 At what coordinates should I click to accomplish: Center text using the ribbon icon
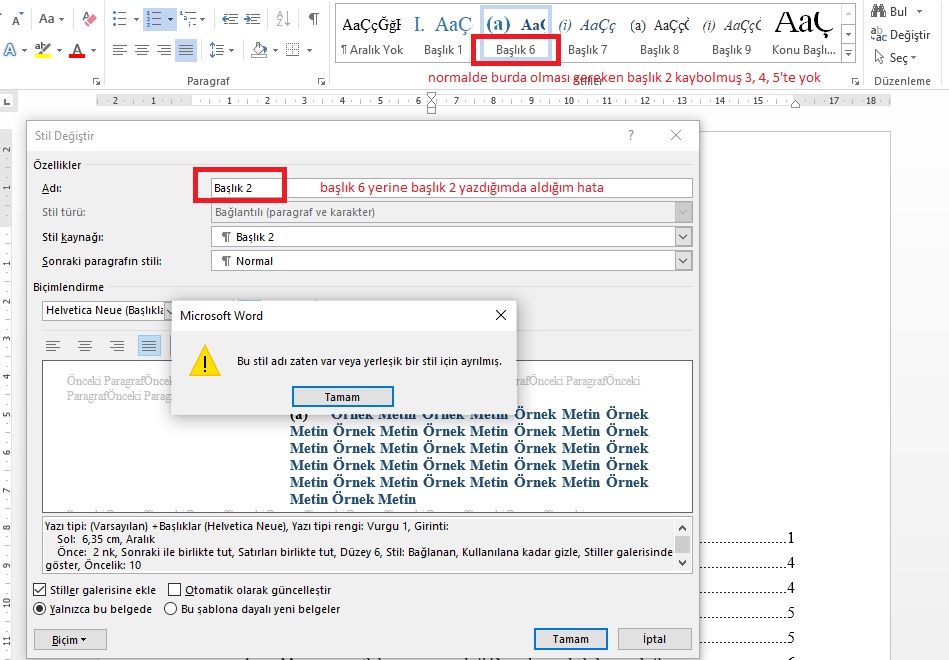click(x=142, y=50)
